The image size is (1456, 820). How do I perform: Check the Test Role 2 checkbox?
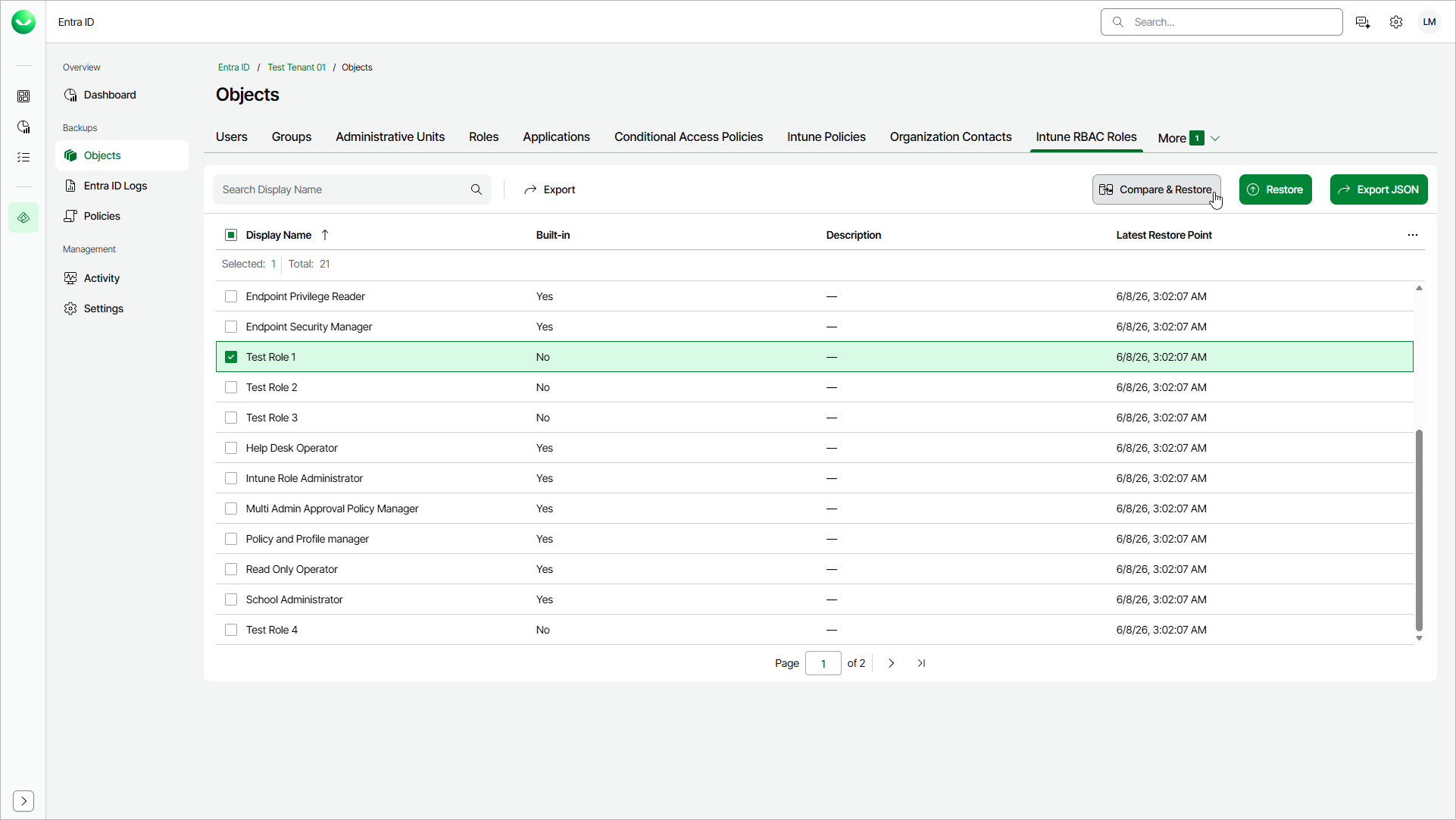231,387
